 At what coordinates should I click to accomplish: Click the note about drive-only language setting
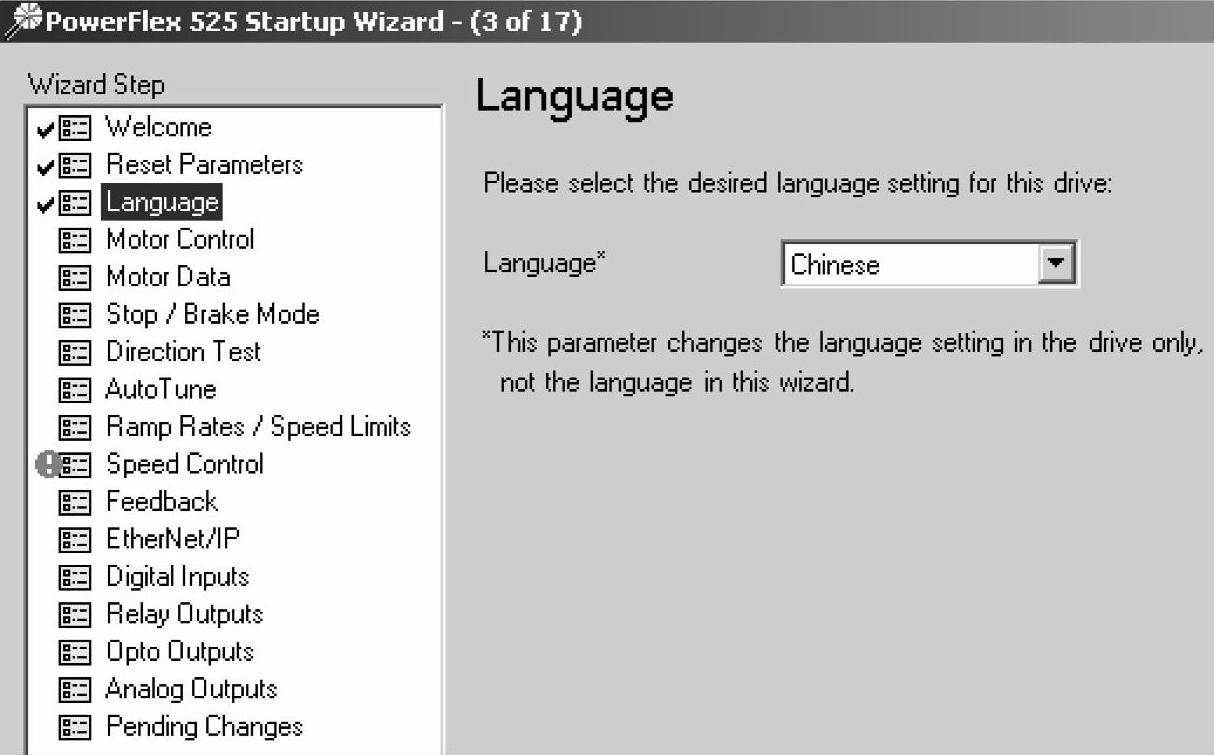coord(841,363)
